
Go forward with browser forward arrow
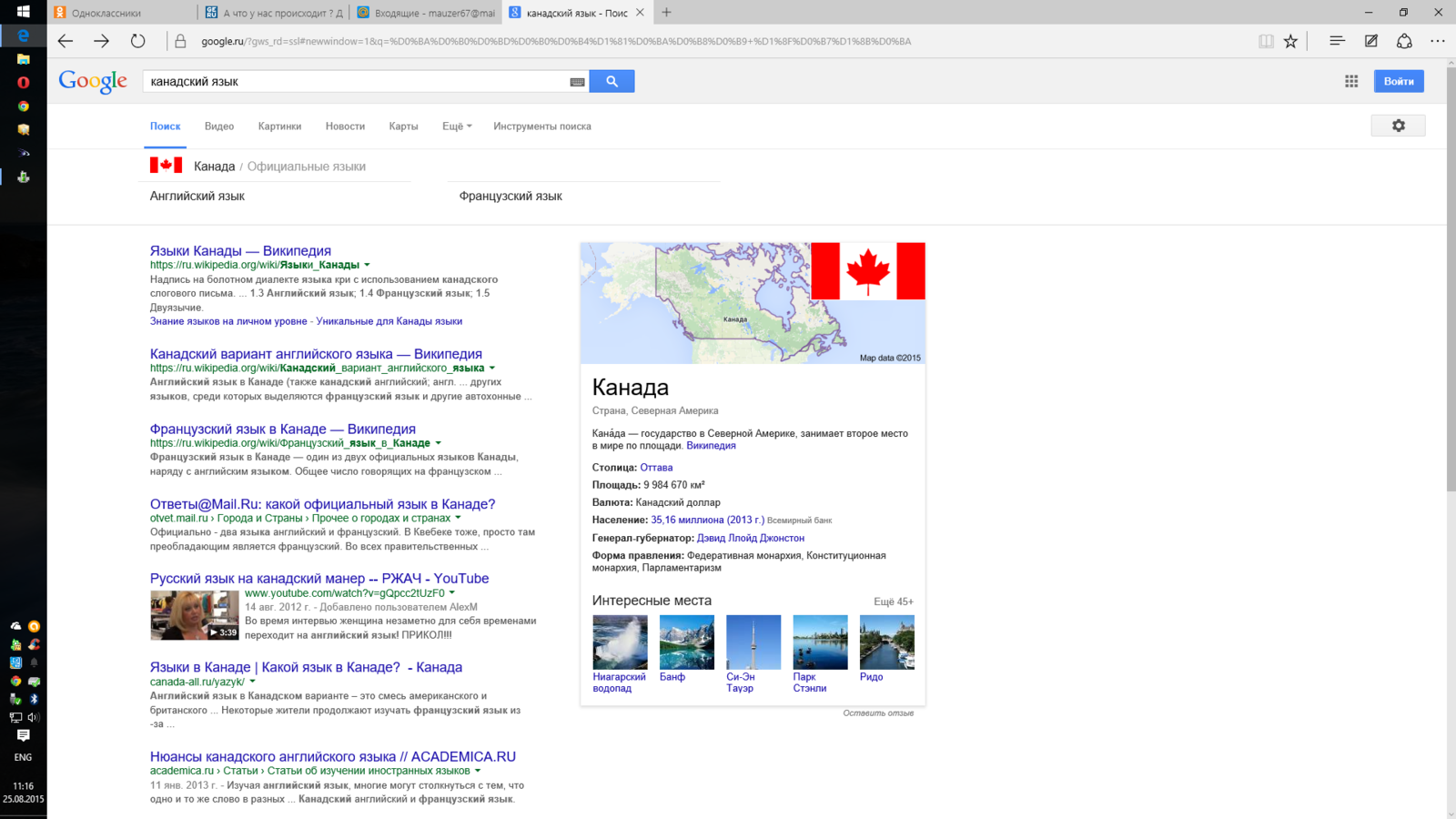pos(101,41)
